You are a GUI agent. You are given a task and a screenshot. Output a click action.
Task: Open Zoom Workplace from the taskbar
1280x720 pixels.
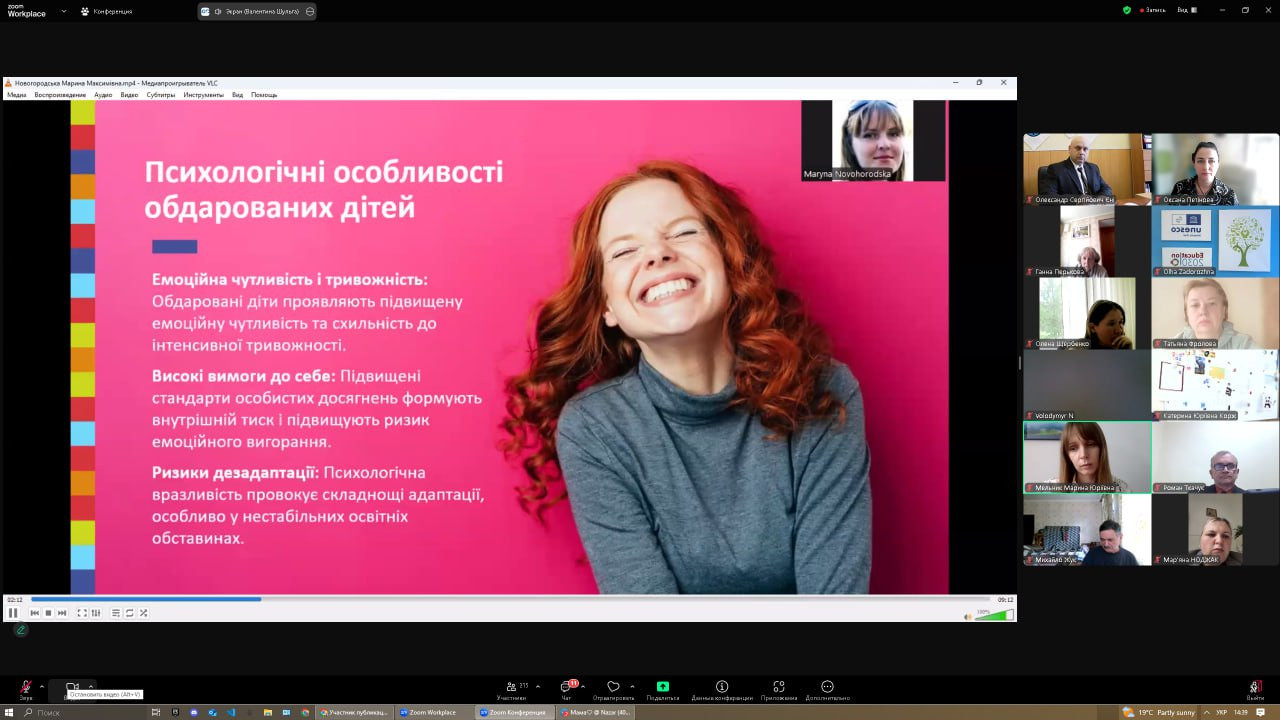tap(429, 712)
